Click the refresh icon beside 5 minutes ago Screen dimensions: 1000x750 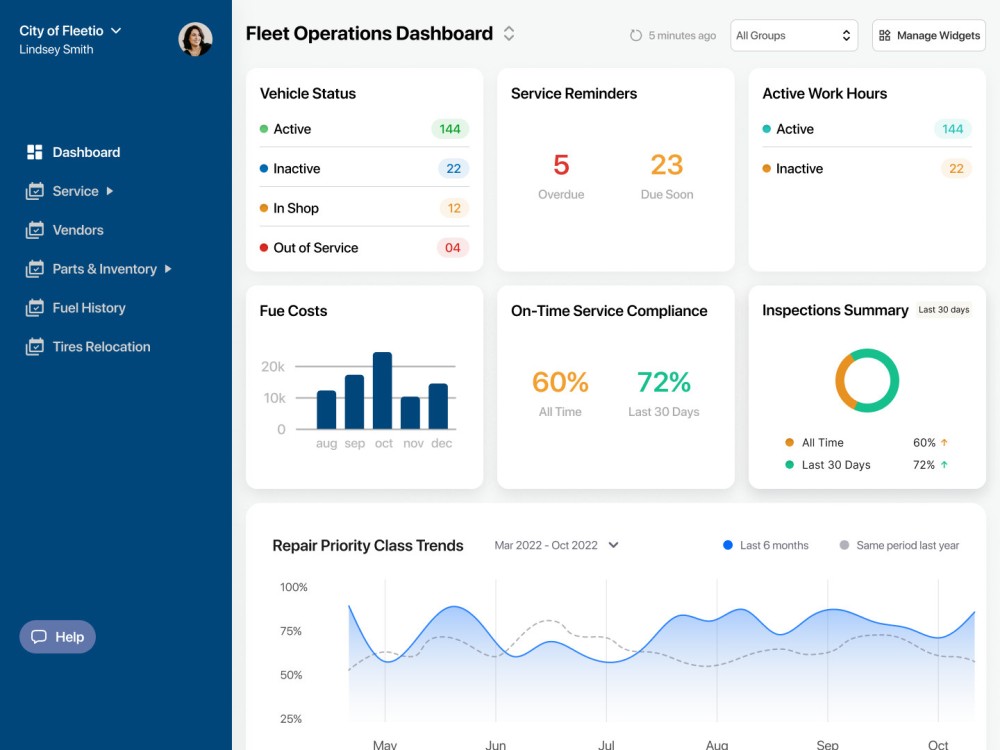click(635, 36)
